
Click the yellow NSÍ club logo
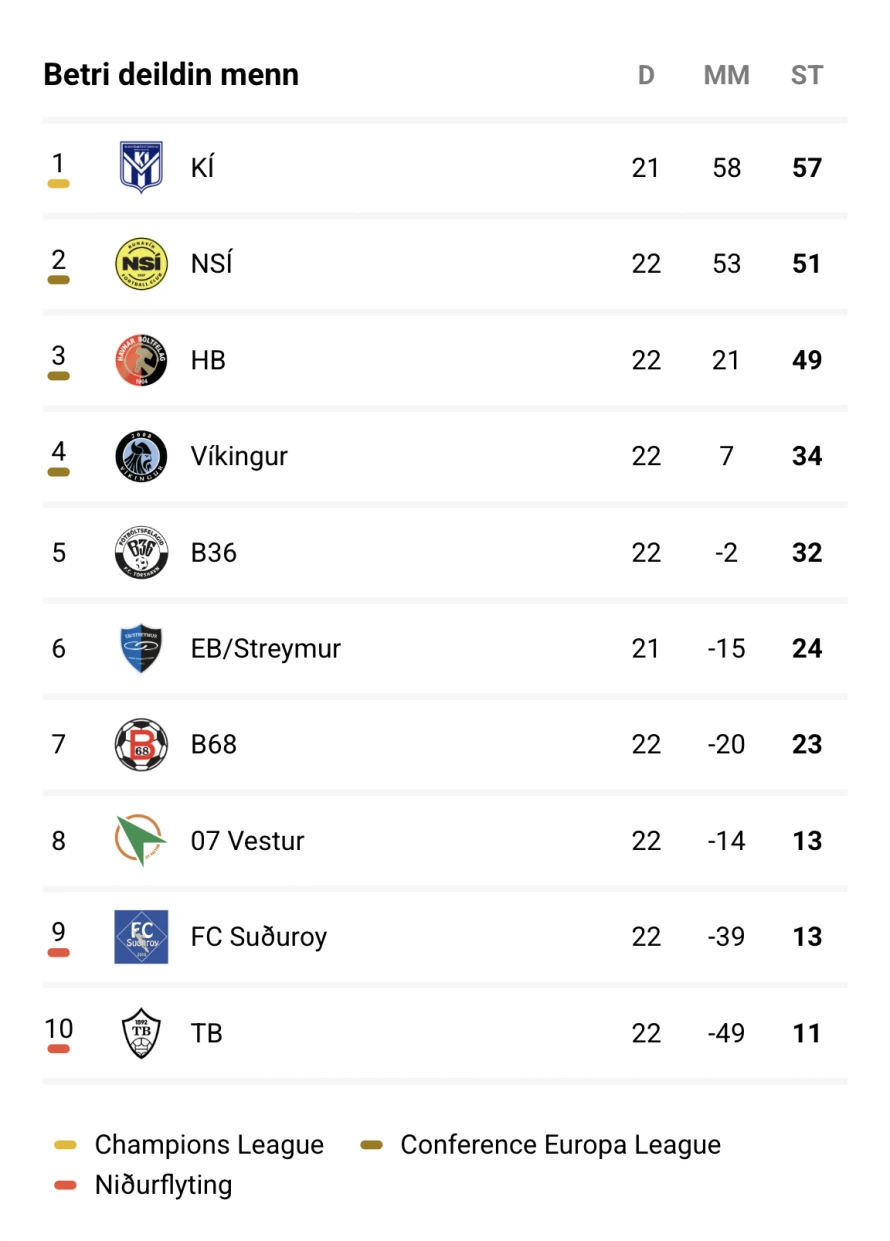click(141, 264)
